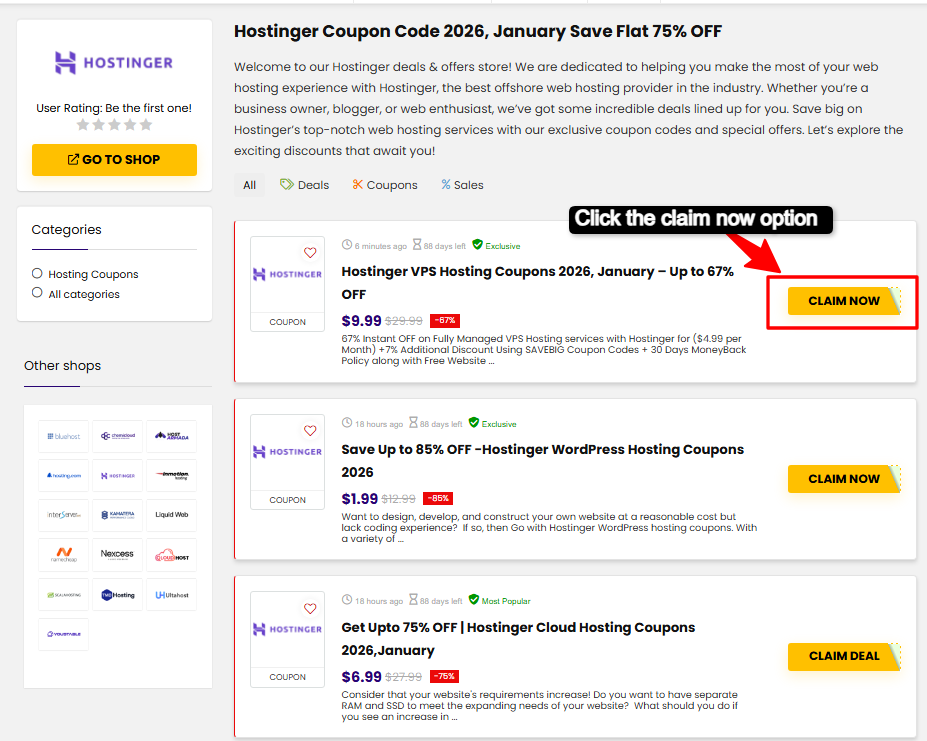Open the Liquid Web shop tile

171,515
